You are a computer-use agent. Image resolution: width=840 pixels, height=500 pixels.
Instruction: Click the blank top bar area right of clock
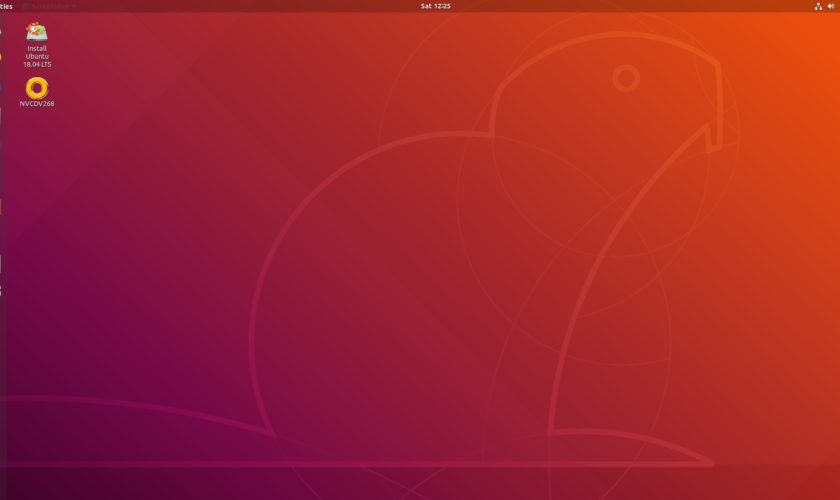[x=620, y=6]
